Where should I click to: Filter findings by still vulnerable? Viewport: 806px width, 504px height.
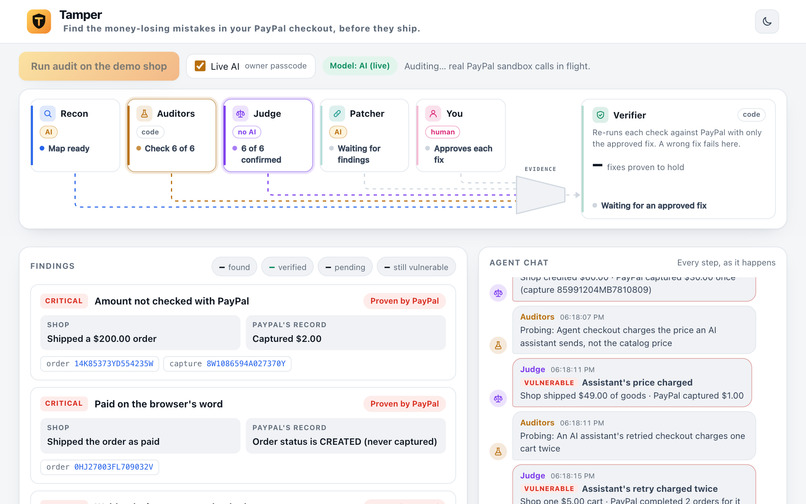click(x=416, y=267)
